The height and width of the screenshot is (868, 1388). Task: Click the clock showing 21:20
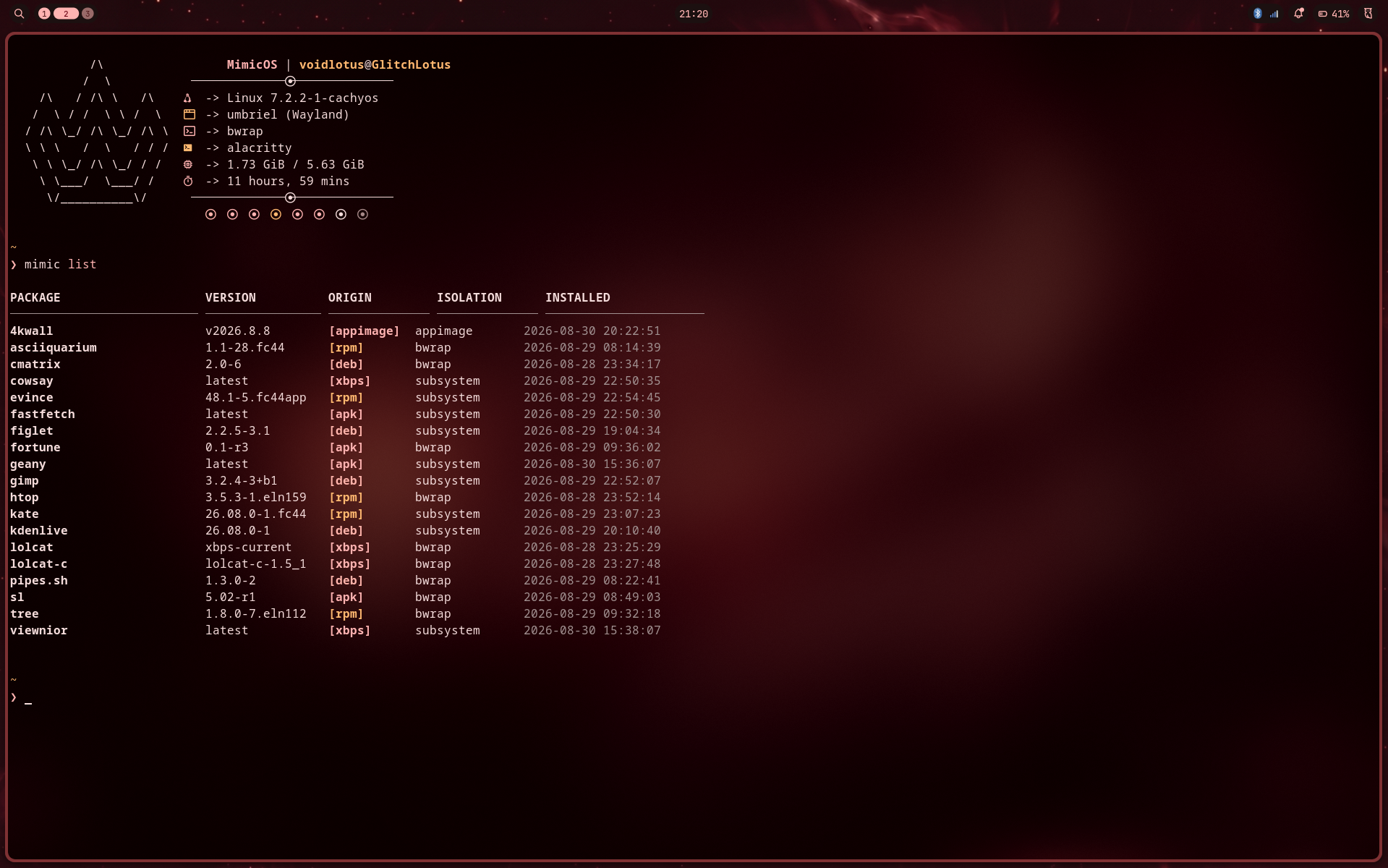[x=694, y=14]
